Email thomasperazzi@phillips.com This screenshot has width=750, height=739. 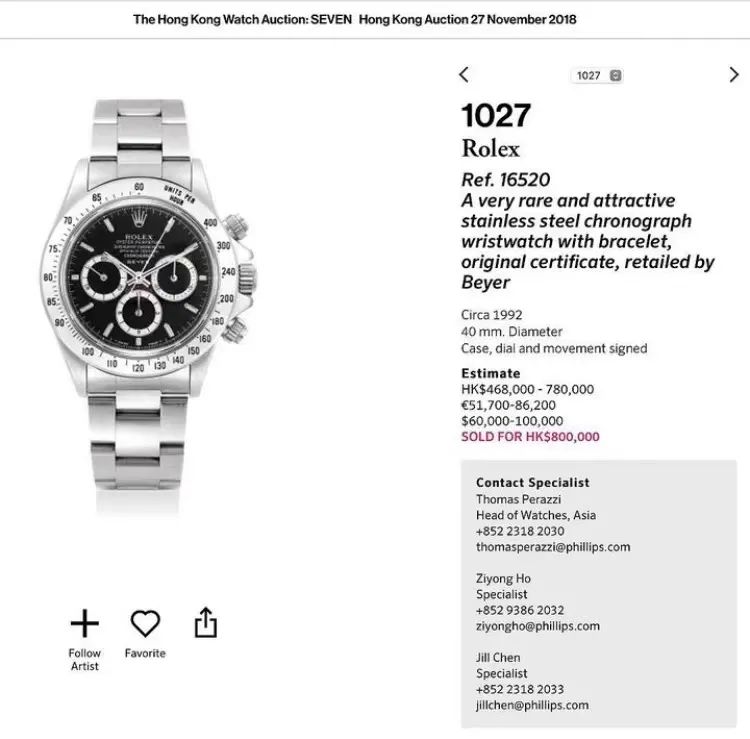click(x=553, y=547)
